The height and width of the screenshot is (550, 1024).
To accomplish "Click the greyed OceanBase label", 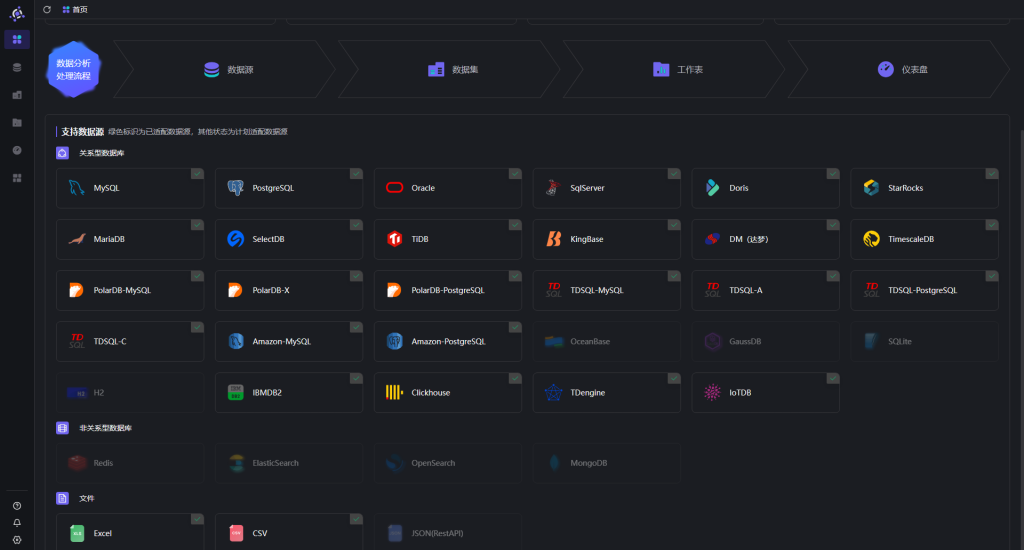I will click(590, 342).
